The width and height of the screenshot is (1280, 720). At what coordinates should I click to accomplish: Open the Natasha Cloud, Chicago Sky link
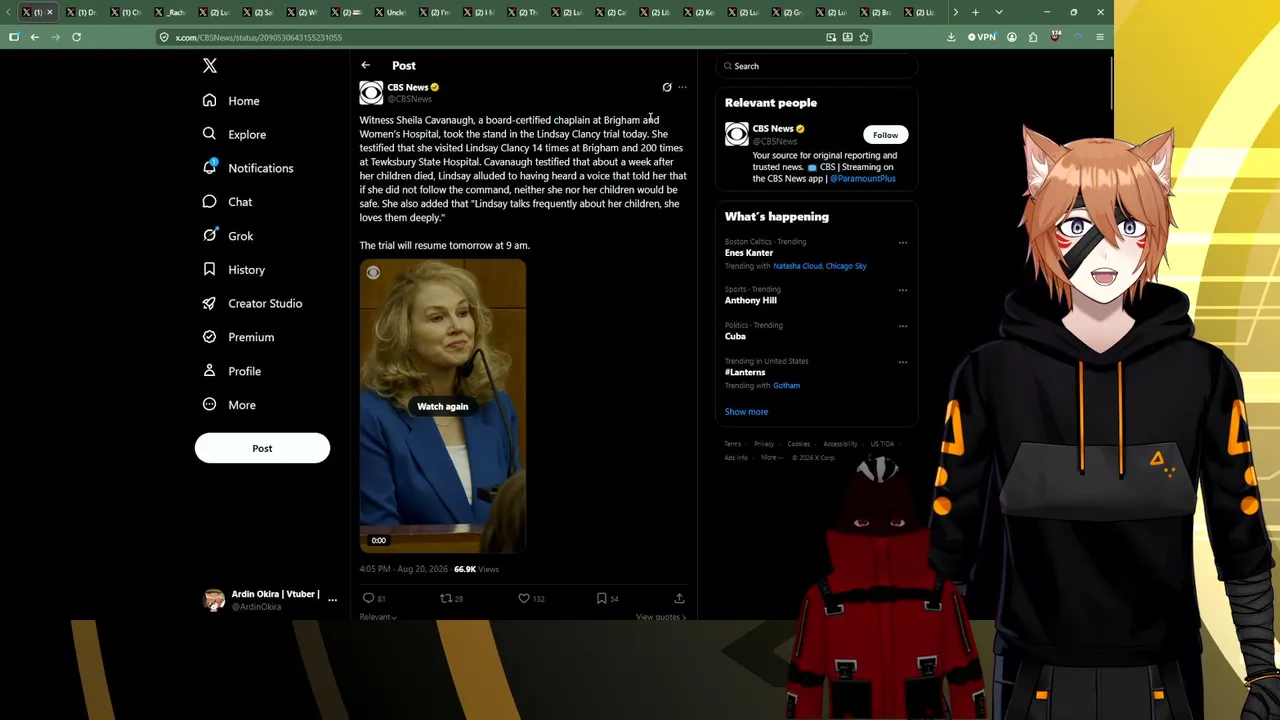[820, 266]
